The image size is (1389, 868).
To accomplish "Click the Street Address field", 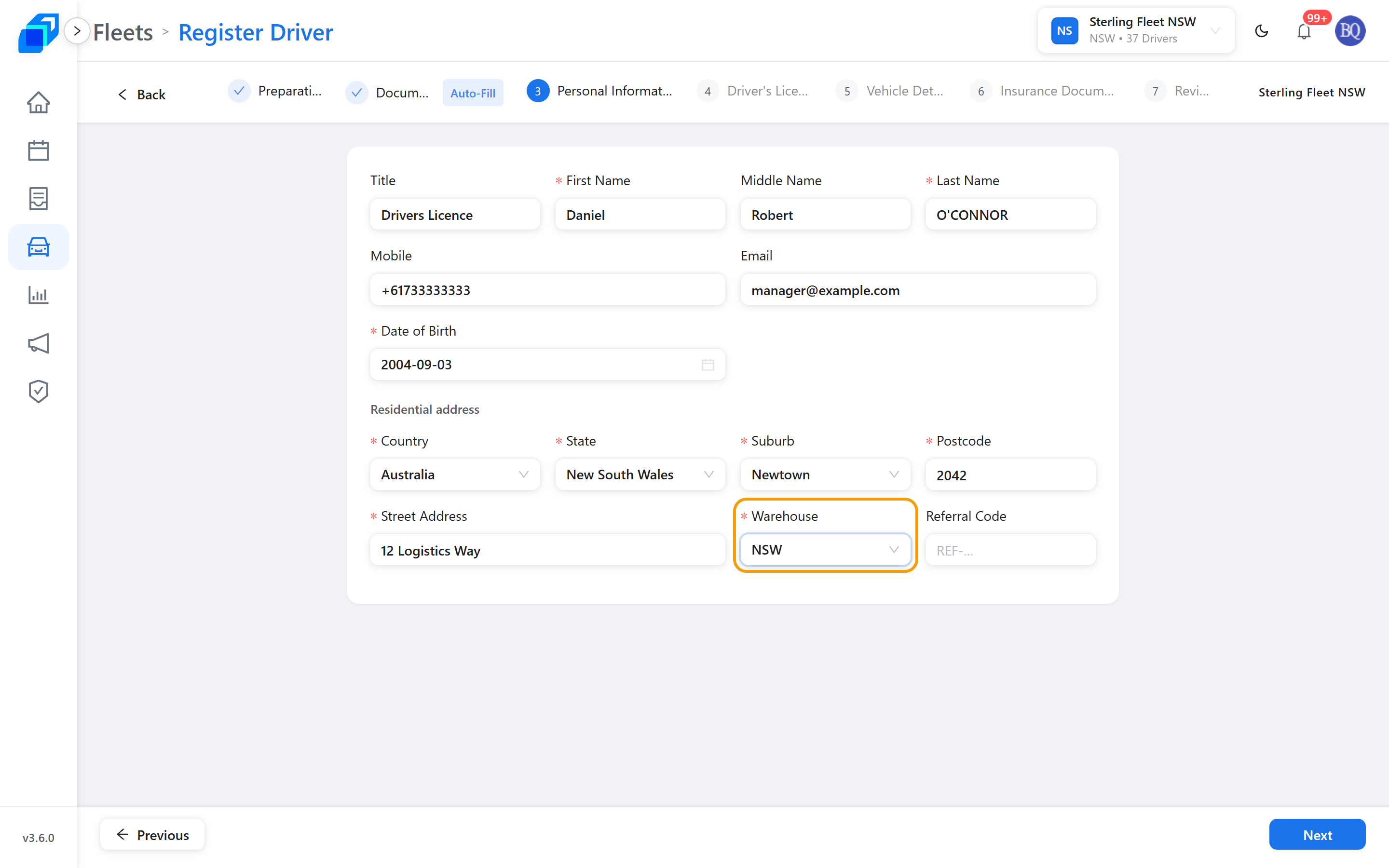I will coord(548,550).
